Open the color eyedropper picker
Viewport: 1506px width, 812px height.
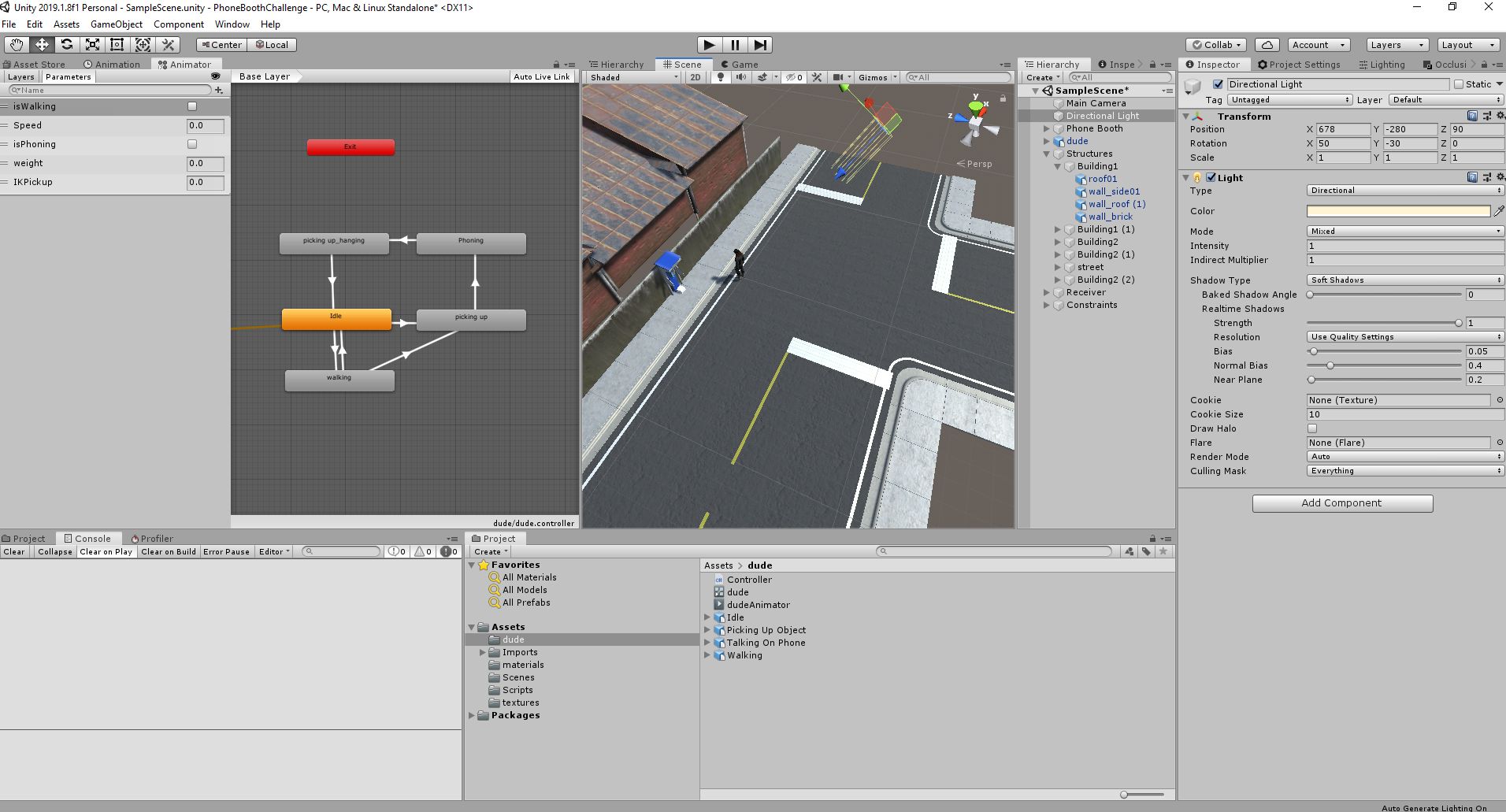[1498, 211]
